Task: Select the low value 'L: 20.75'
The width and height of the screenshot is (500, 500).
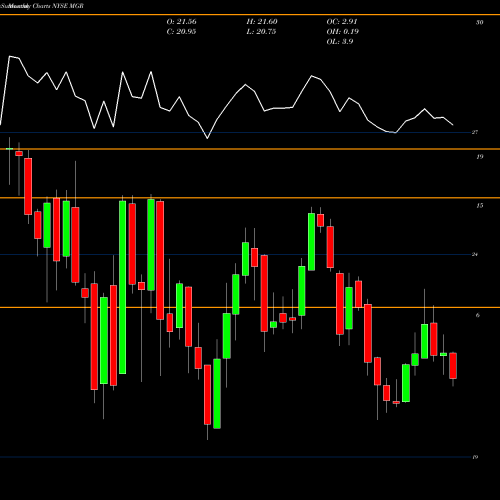Action: click(x=261, y=32)
